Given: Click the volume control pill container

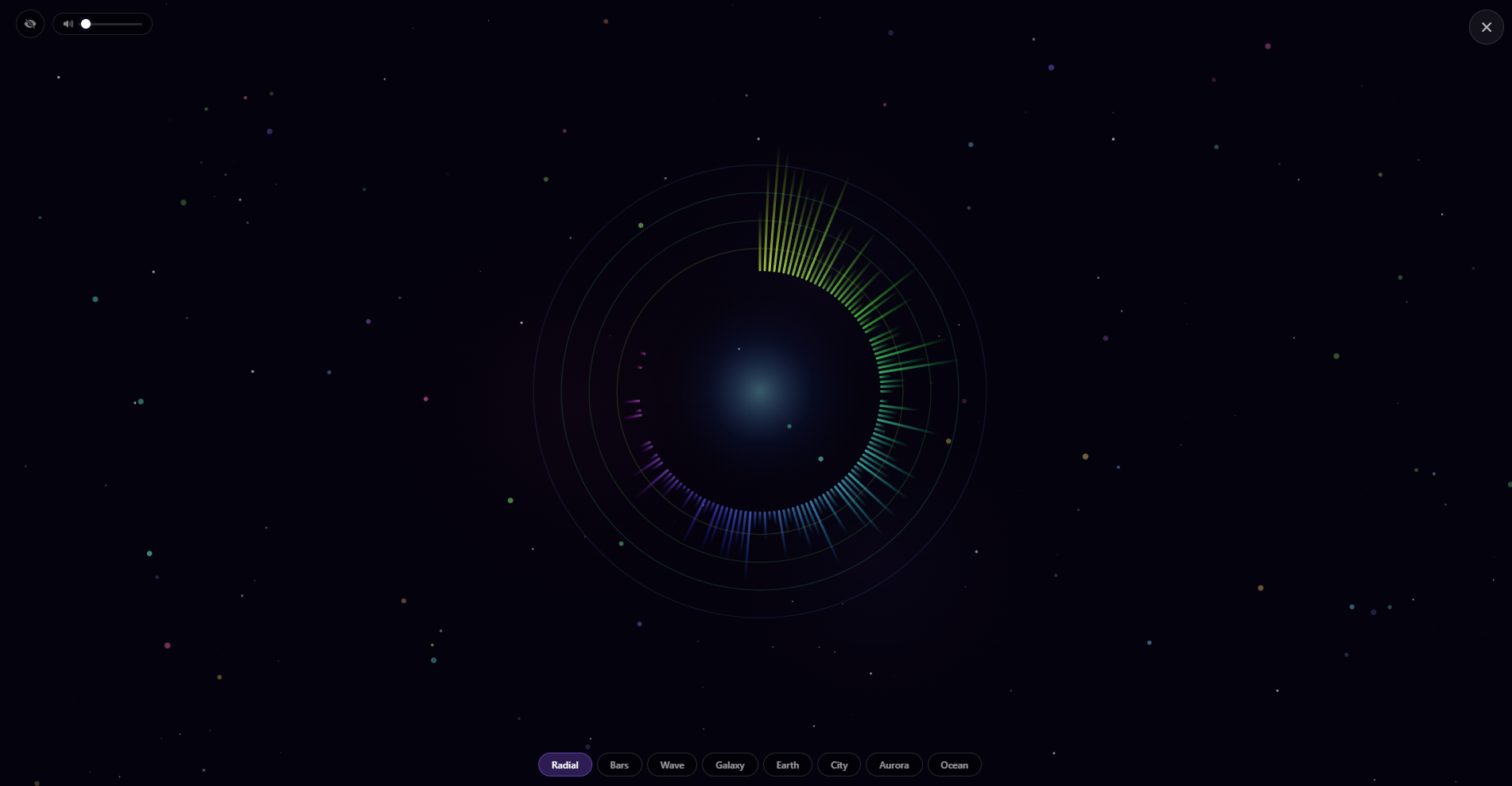Looking at the screenshot, I should (103, 24).
